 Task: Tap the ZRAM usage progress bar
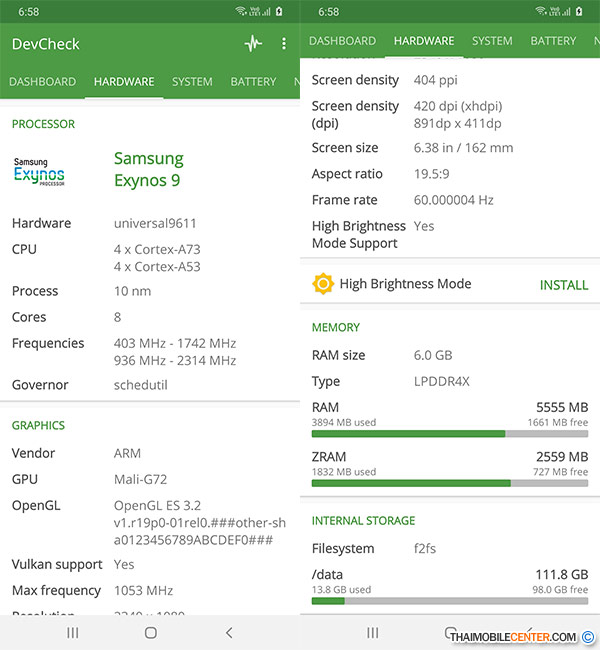(450, 483)
